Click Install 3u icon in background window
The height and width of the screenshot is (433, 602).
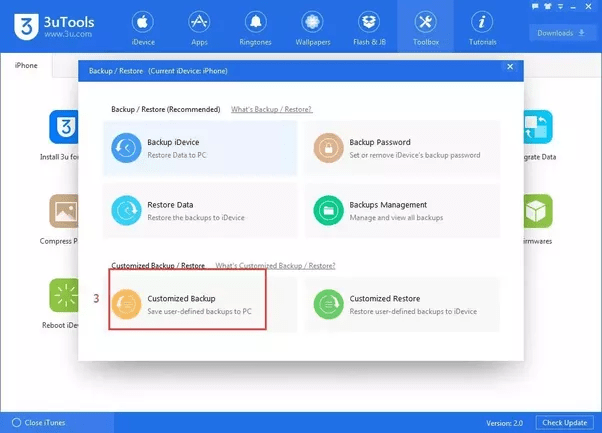[64, 127]
